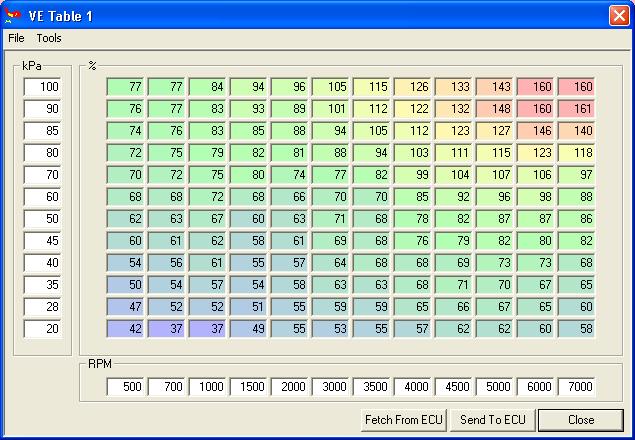Image resolution: width=635 pixels, height=440 pixels.
Task: Select VE cell 103 at 80 kPa, 4000 RPM
Action: pyautogui.click(x=412, y=153)
